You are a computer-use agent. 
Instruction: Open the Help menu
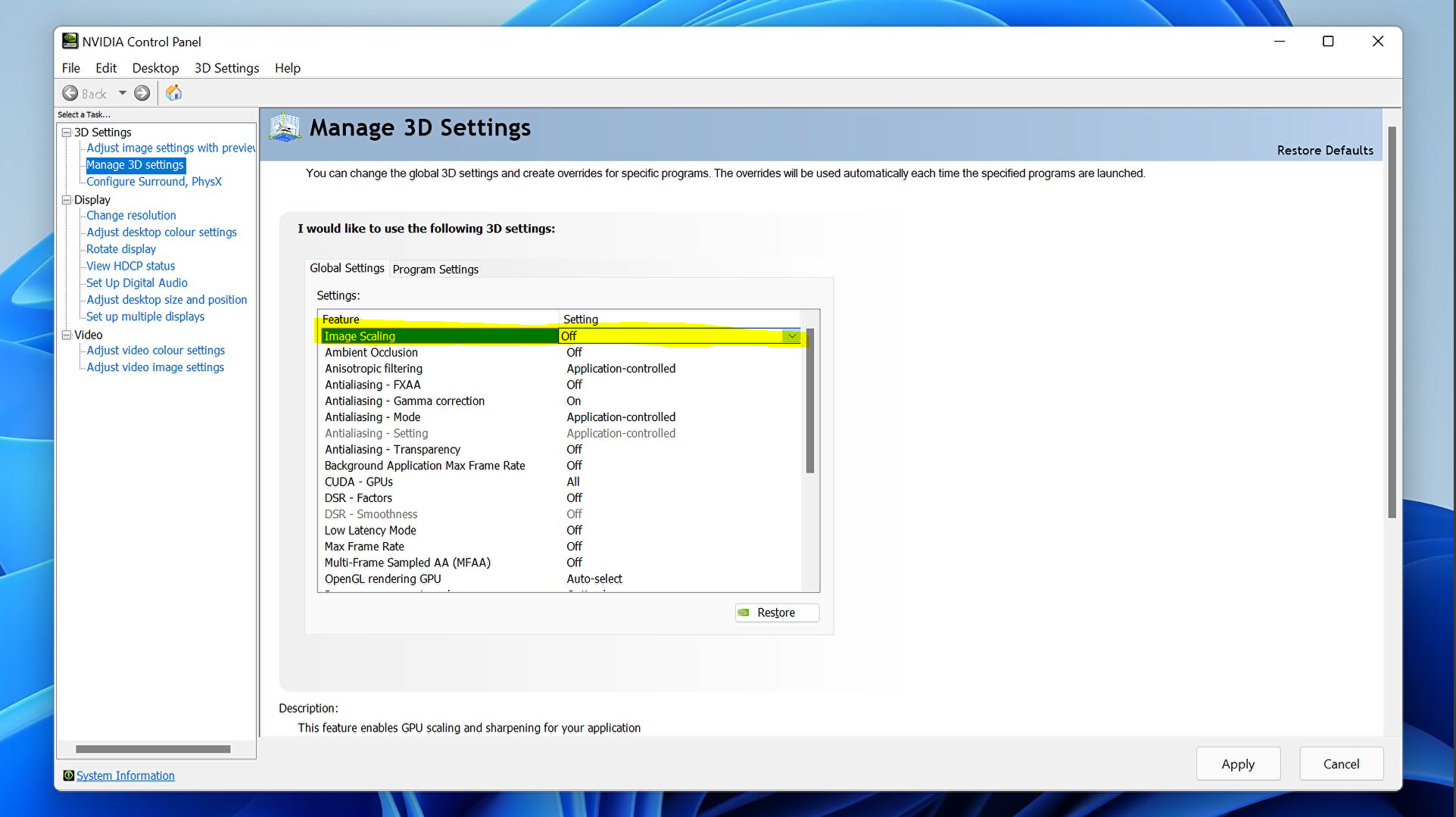[288, 68]
